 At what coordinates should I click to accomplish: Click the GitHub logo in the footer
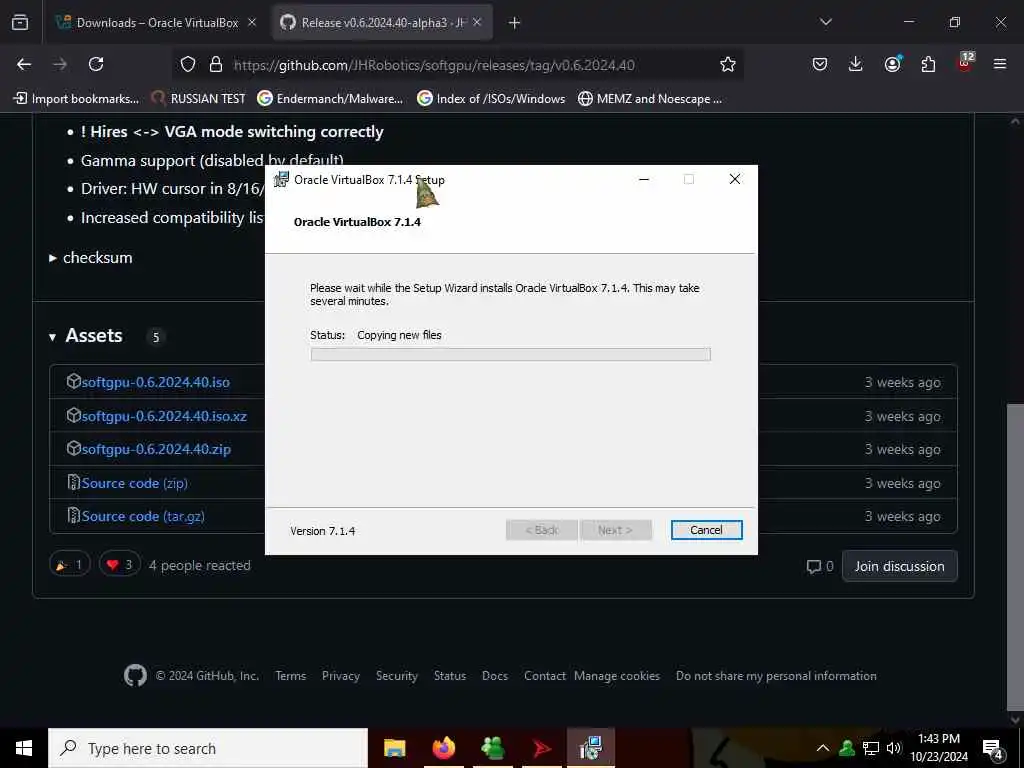click(x=135, y=676)
